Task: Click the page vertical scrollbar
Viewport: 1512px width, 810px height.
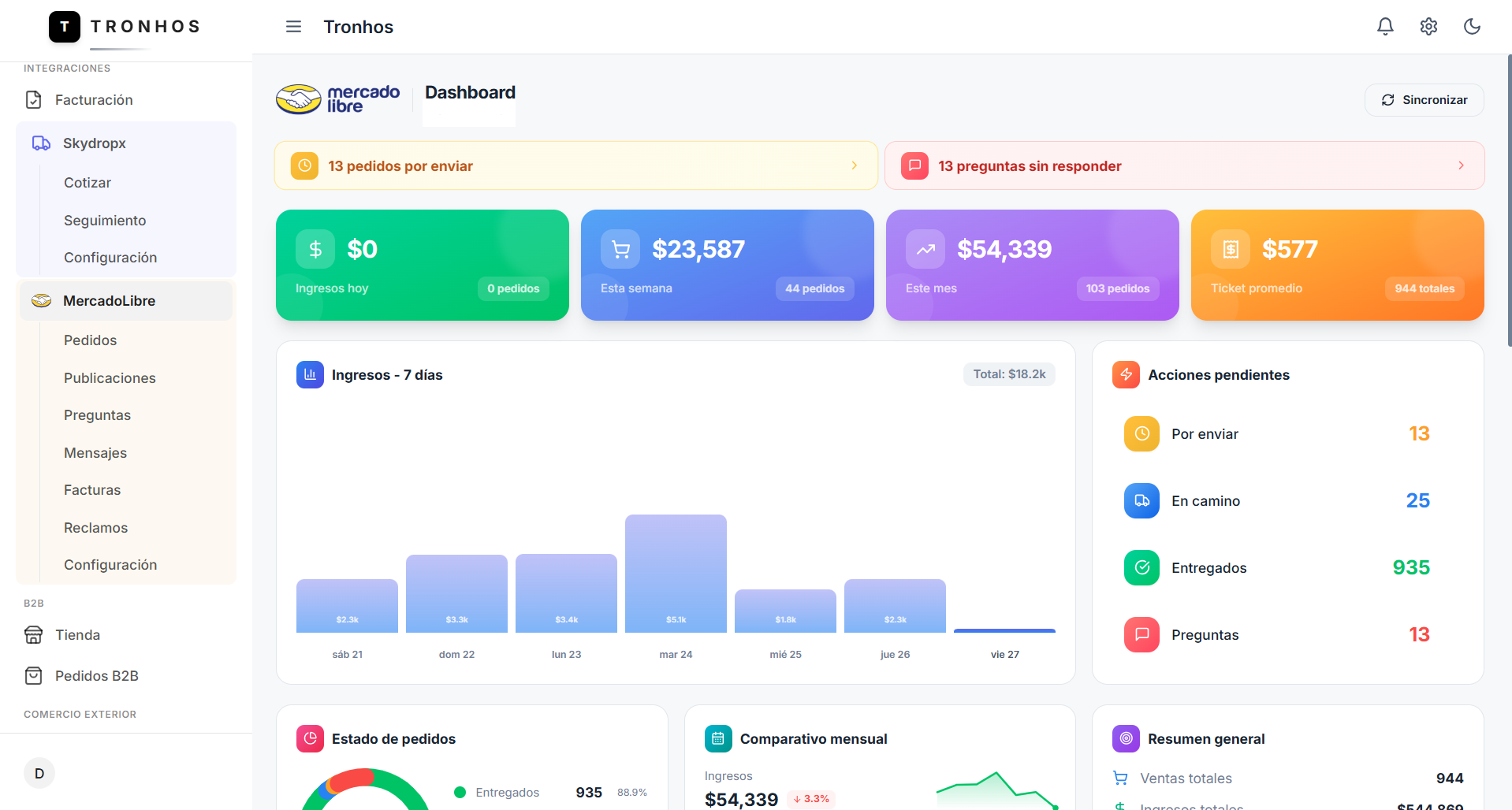Action: coord(1509,201)
